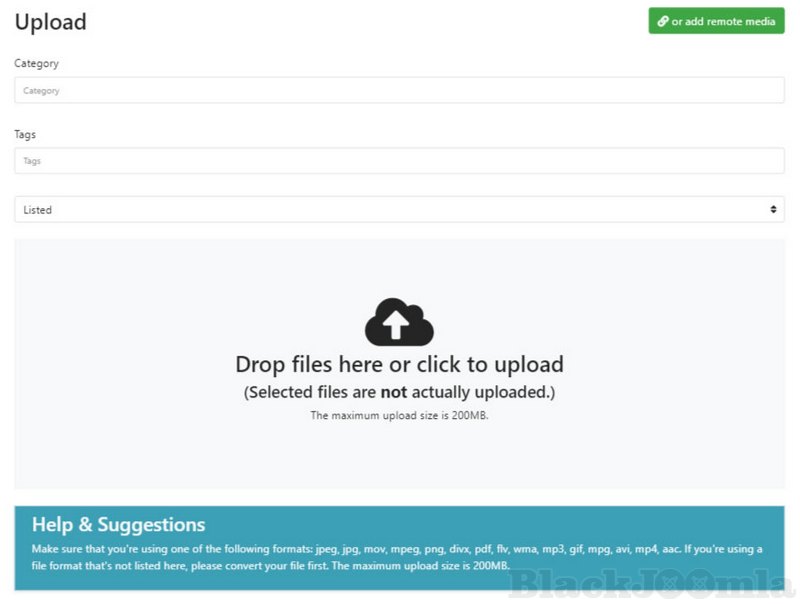
Task: Click the Category field label
Action: pos(36,64)
